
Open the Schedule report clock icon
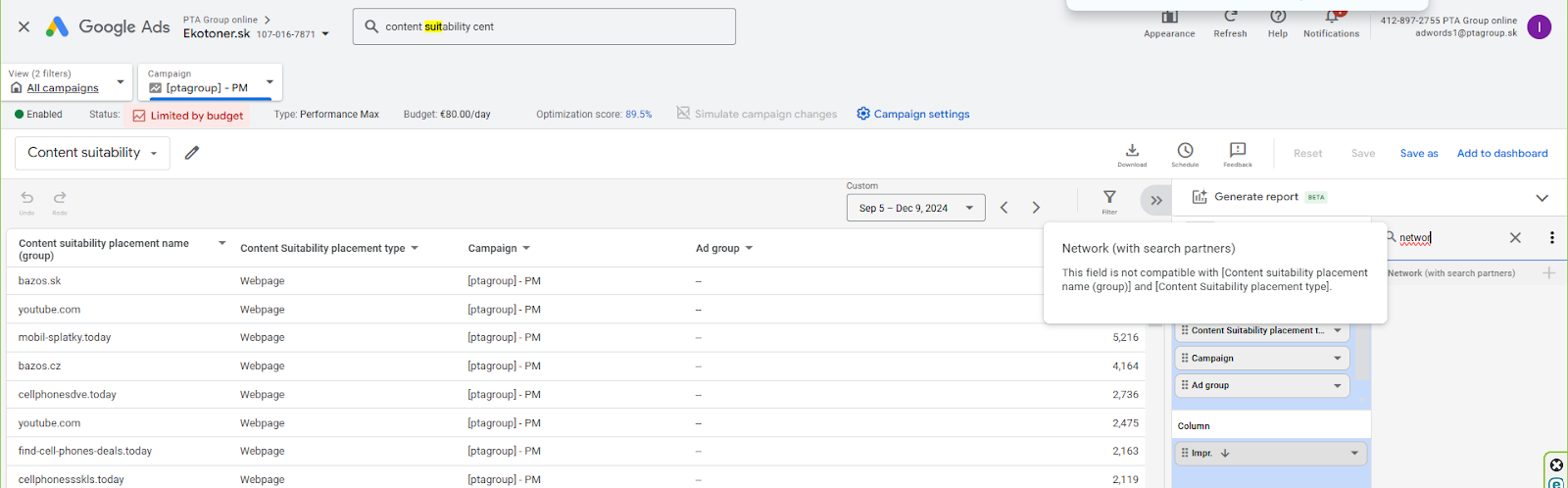coord(1185,150)
